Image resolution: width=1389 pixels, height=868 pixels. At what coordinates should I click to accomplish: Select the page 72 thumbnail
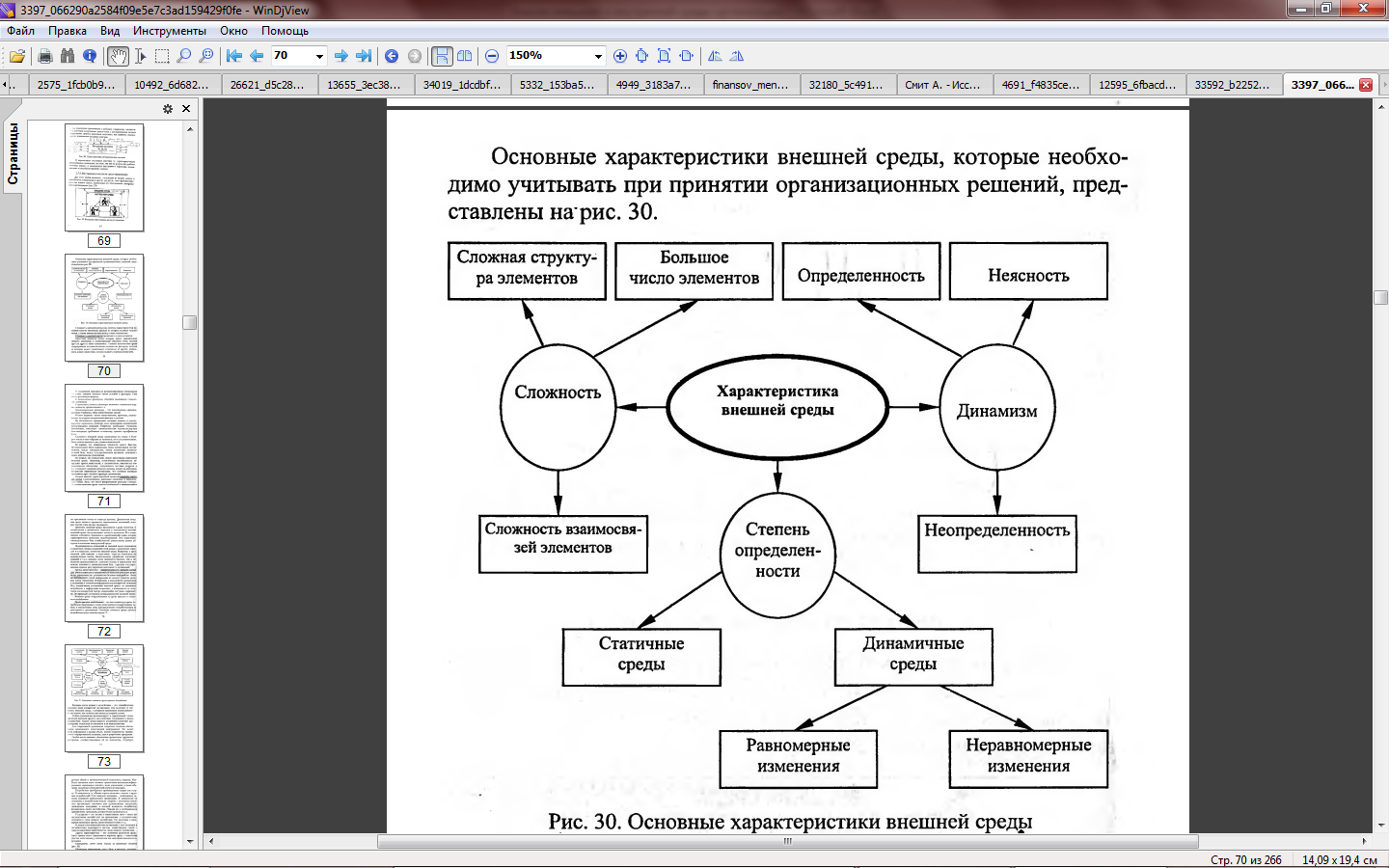[104, 568]
